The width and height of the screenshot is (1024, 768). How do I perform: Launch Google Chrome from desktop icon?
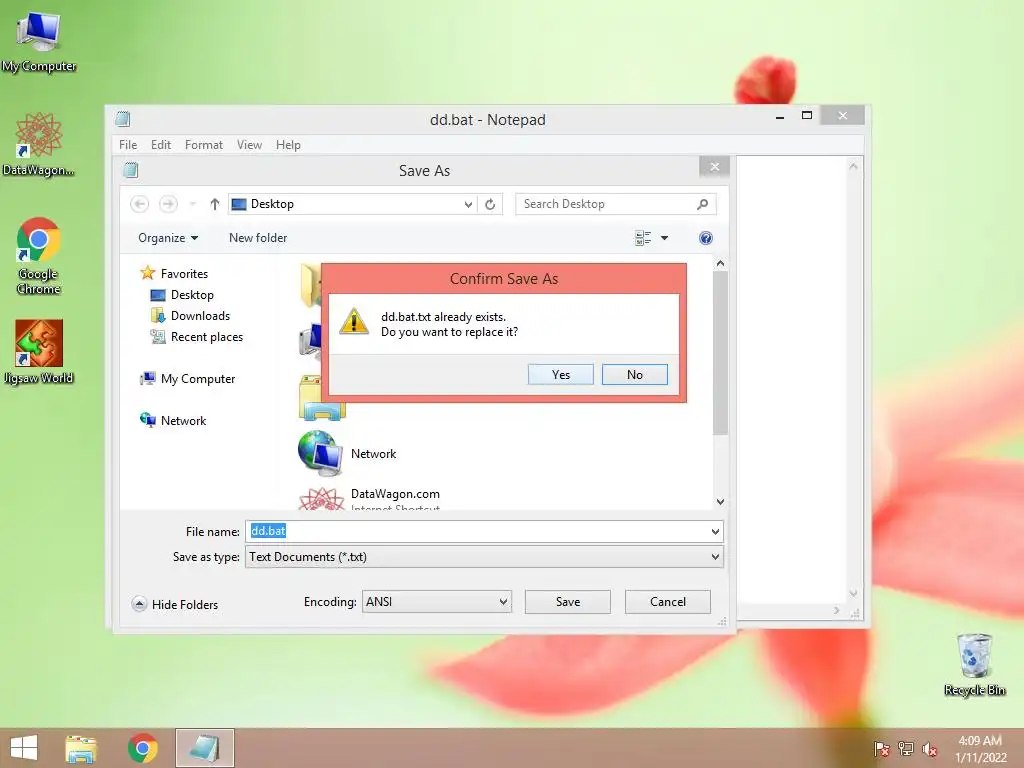(x=39, y=255)
